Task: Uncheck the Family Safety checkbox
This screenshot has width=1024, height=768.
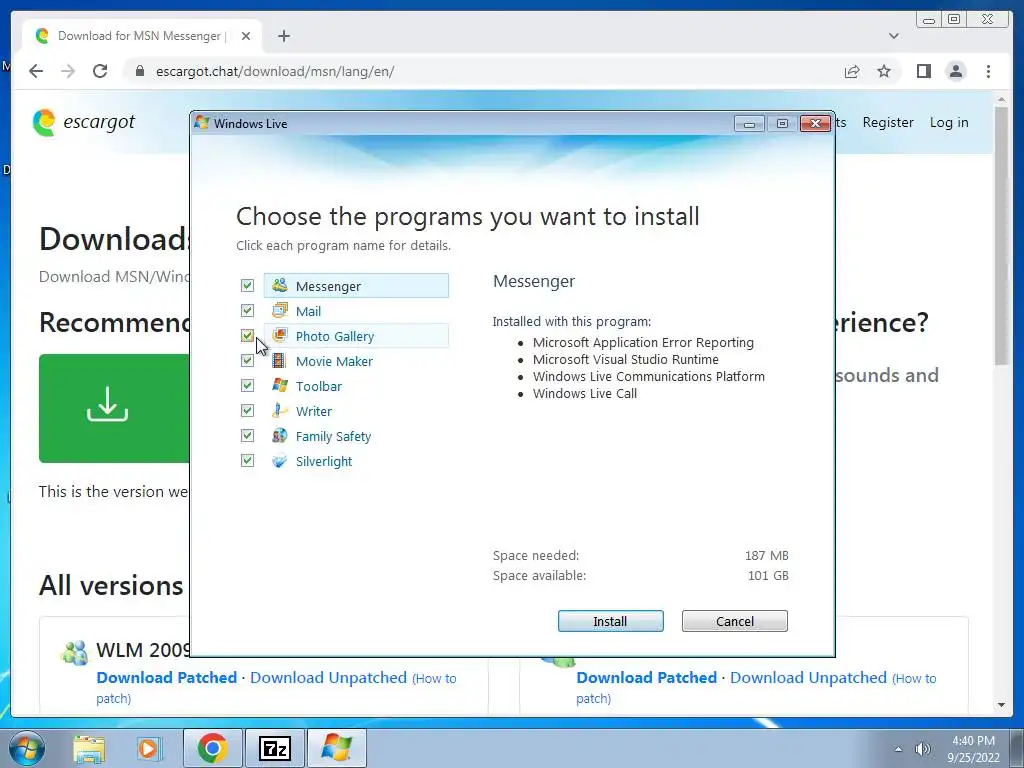Action: [x=248, y=436]
